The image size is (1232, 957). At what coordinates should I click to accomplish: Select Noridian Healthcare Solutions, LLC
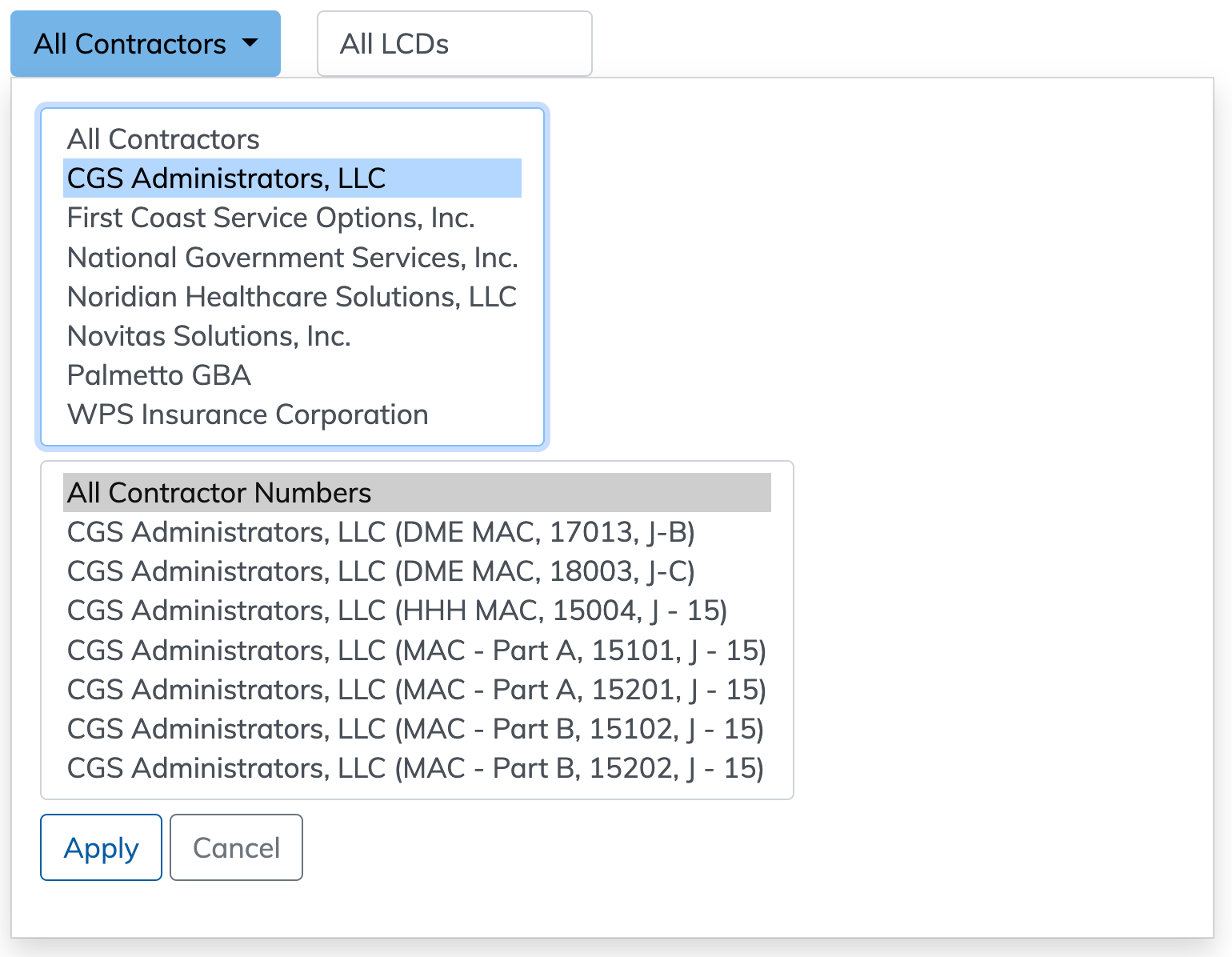(x=291, y=297)
